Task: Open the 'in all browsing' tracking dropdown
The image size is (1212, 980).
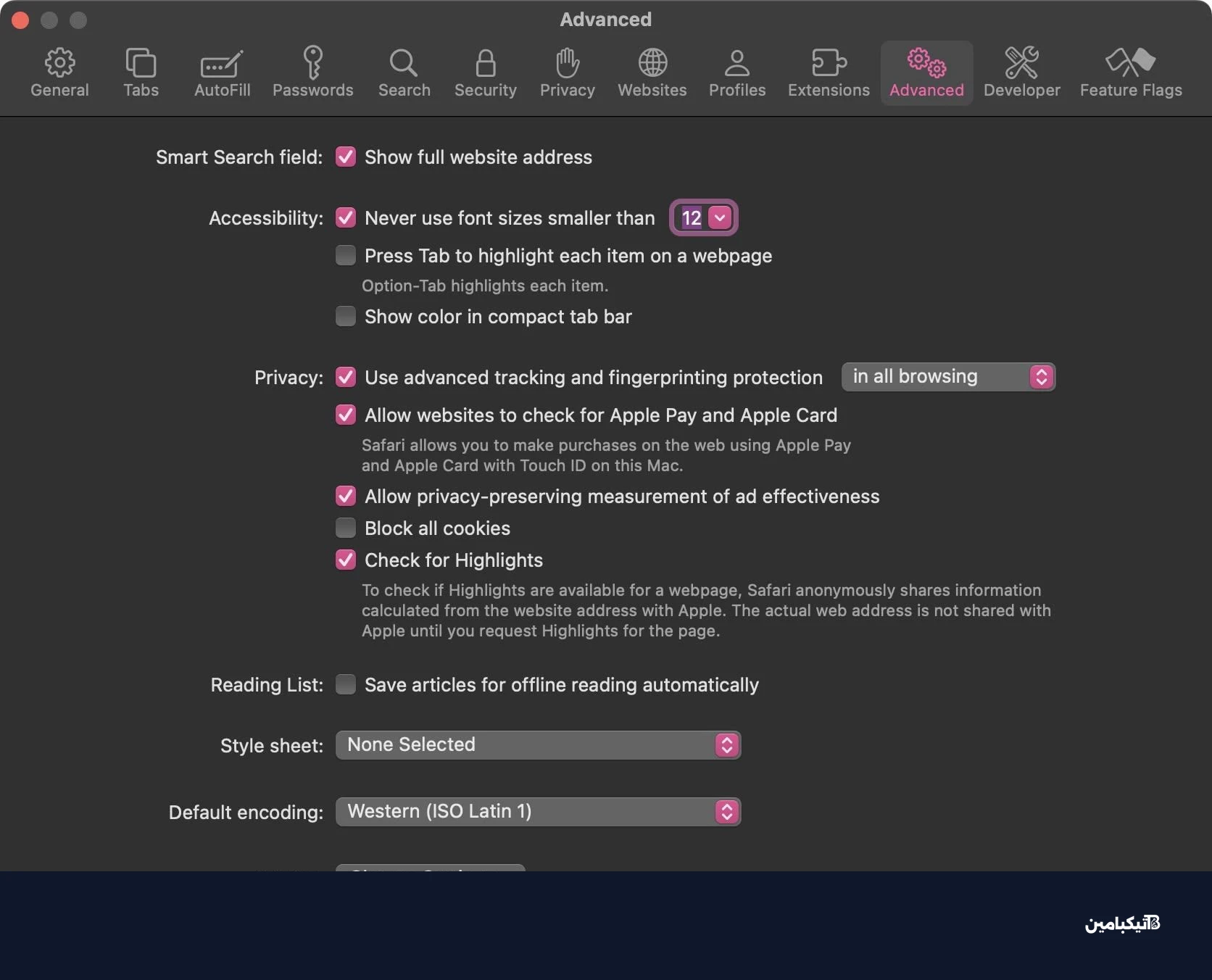Action: coord(947,377)
